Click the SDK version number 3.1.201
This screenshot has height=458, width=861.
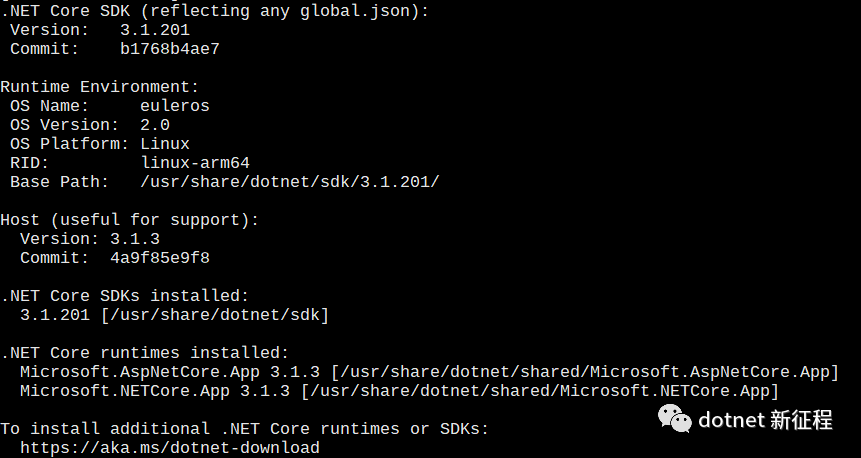(154, 30)
